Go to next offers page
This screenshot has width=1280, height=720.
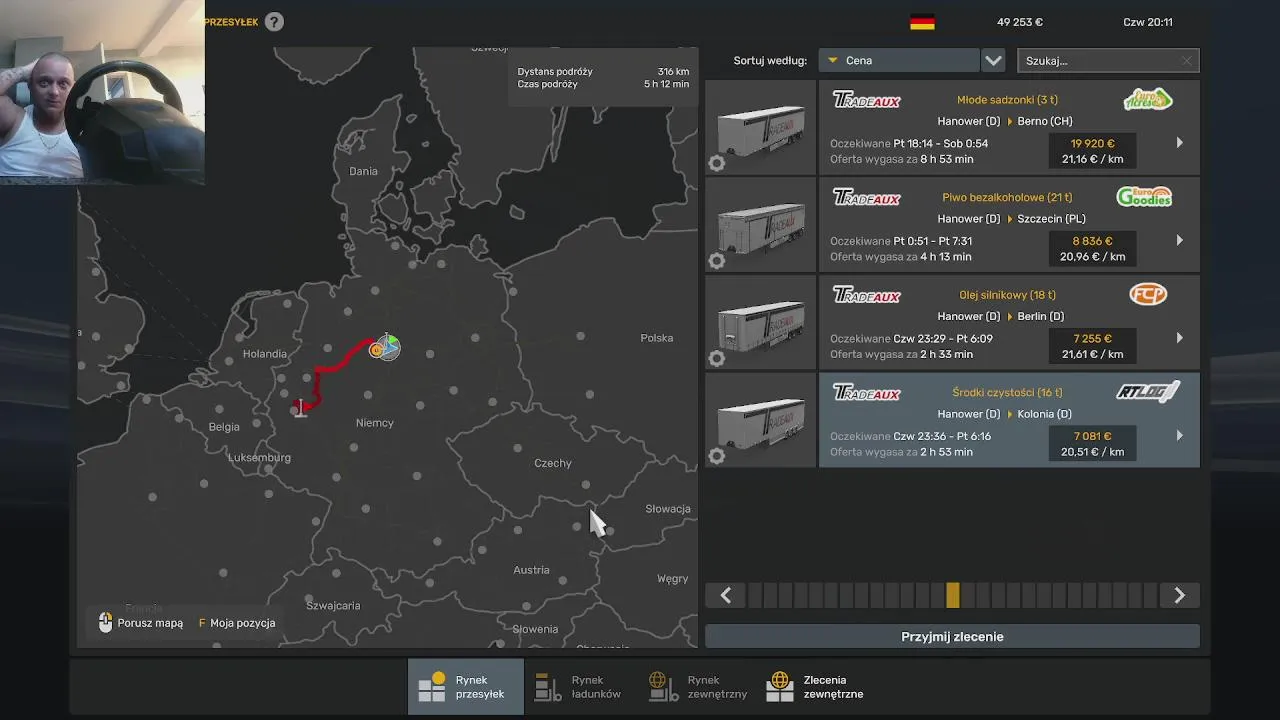pos(1179,595)
